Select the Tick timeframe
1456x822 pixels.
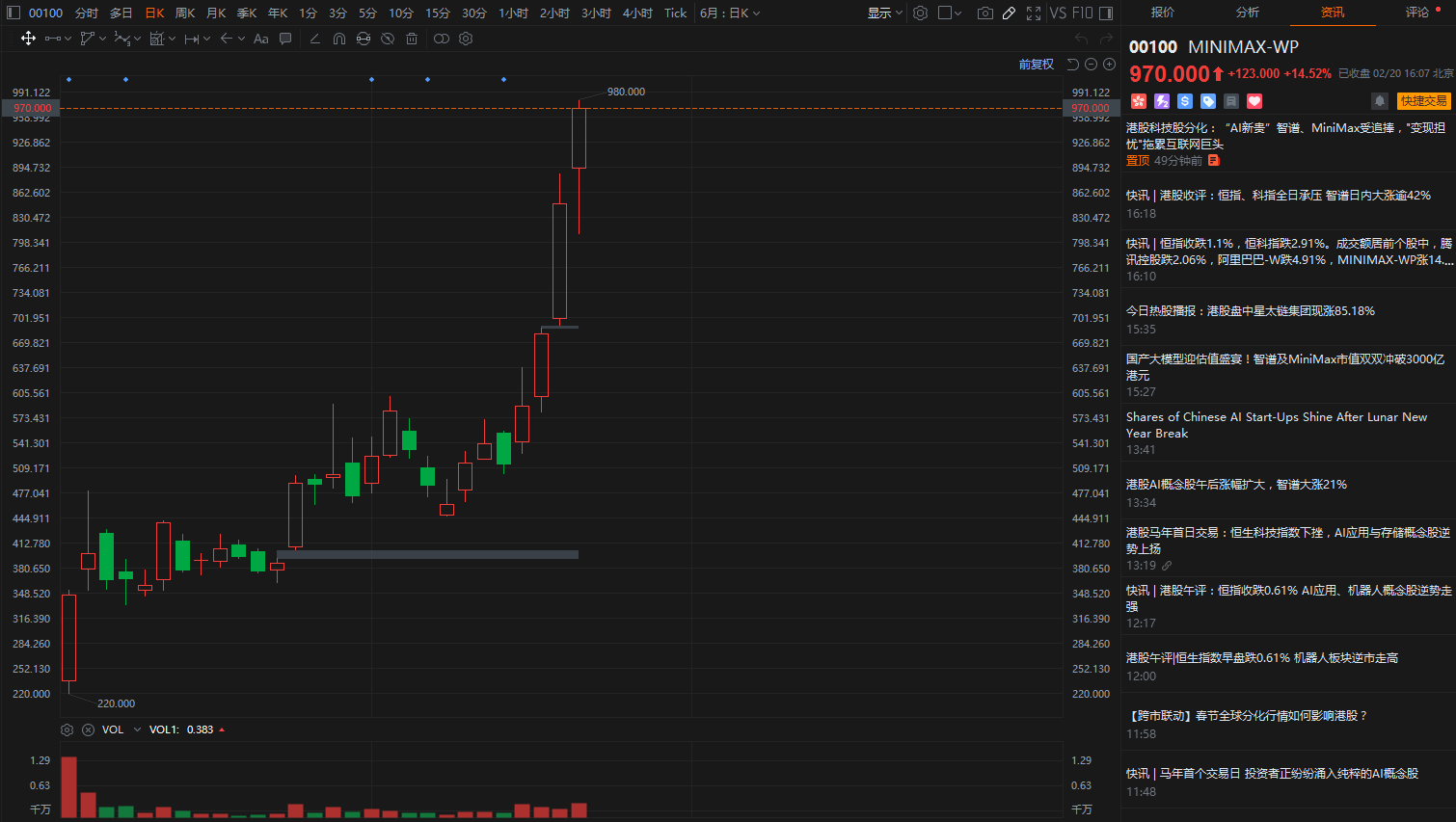pyautogui.click(x=675, y=13)
